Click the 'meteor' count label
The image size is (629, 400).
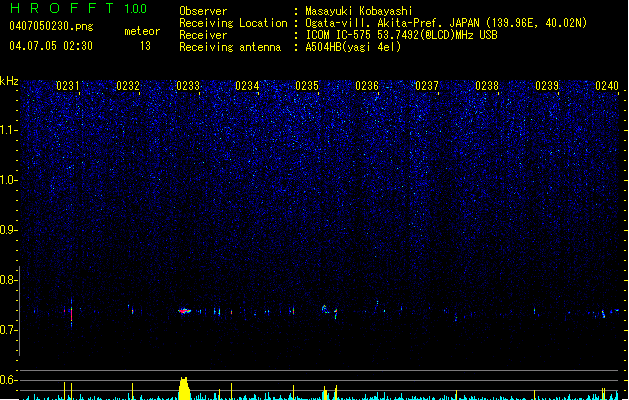142,31
